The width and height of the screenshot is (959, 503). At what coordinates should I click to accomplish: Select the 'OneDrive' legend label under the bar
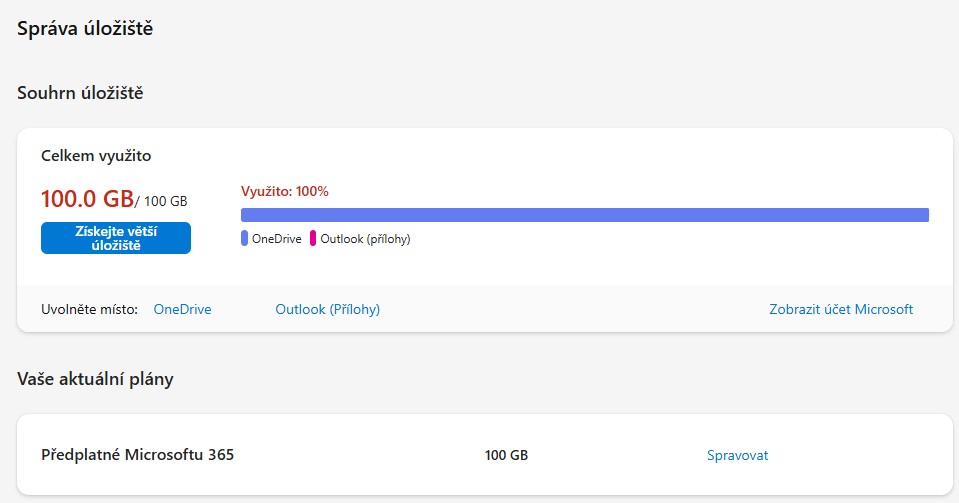point(276,239)
